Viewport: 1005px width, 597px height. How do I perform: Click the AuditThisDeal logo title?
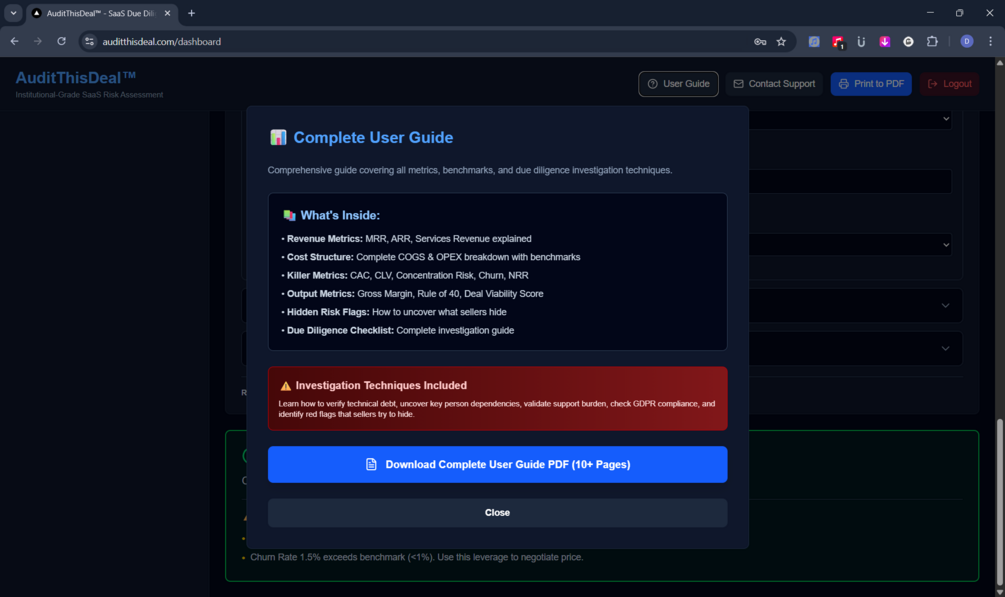[x=76, y=78]
